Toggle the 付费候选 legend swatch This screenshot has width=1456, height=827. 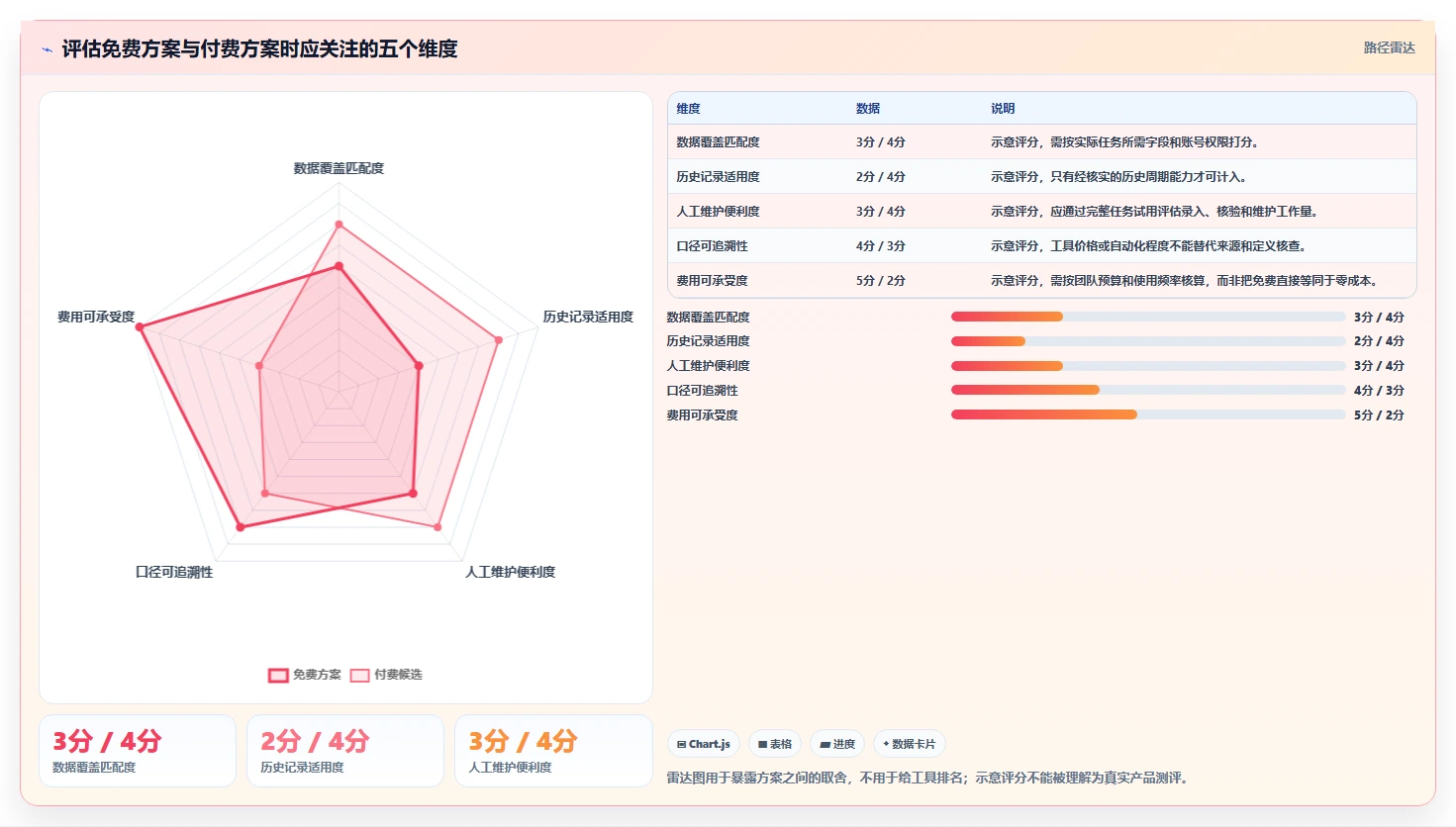359,676
